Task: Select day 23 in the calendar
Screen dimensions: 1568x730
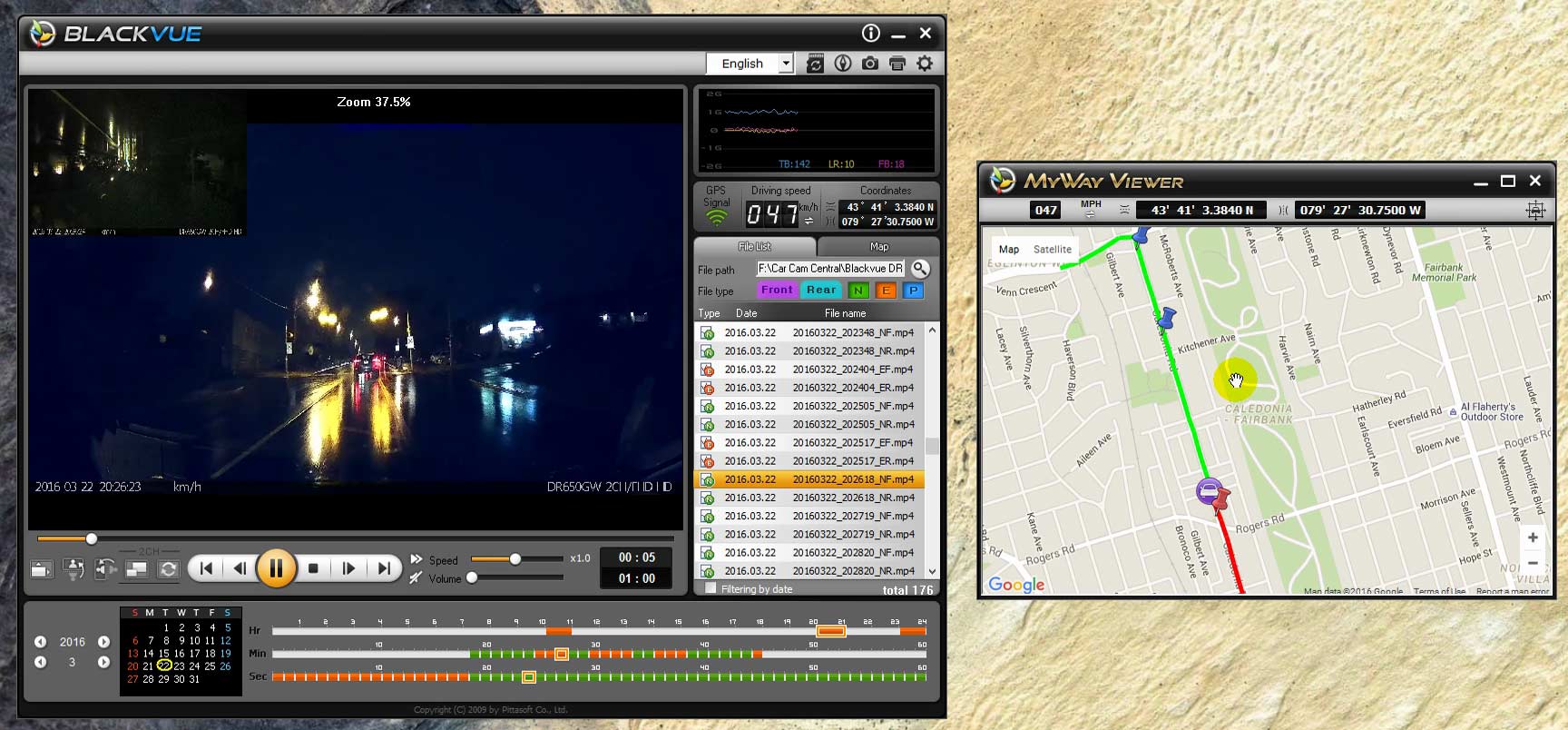Action: pos(179,666)
